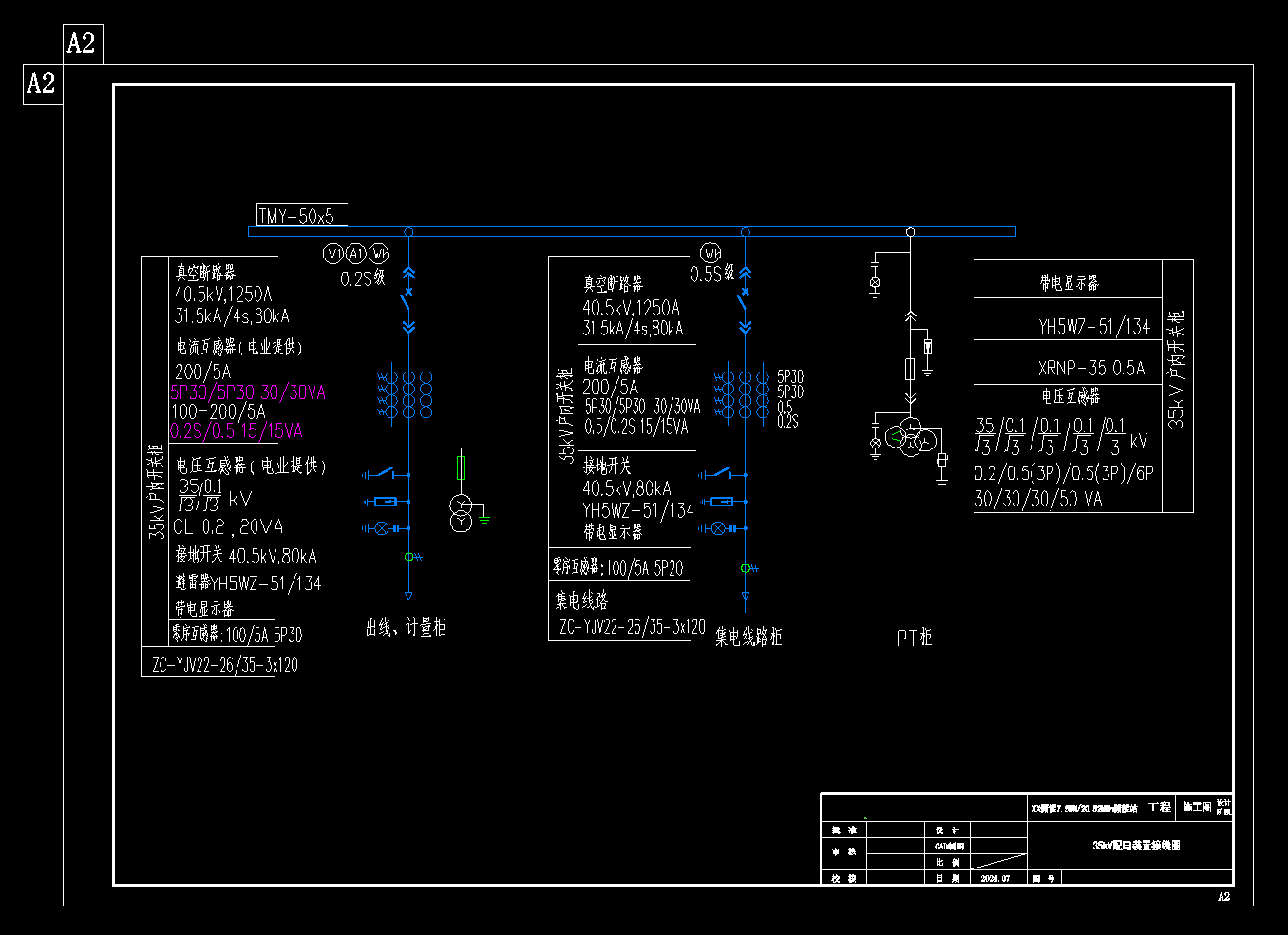This screenshot has width=1288, height=935.
Task: Click the 0.2S级 accuracy label
Action: tap(363, 278)
